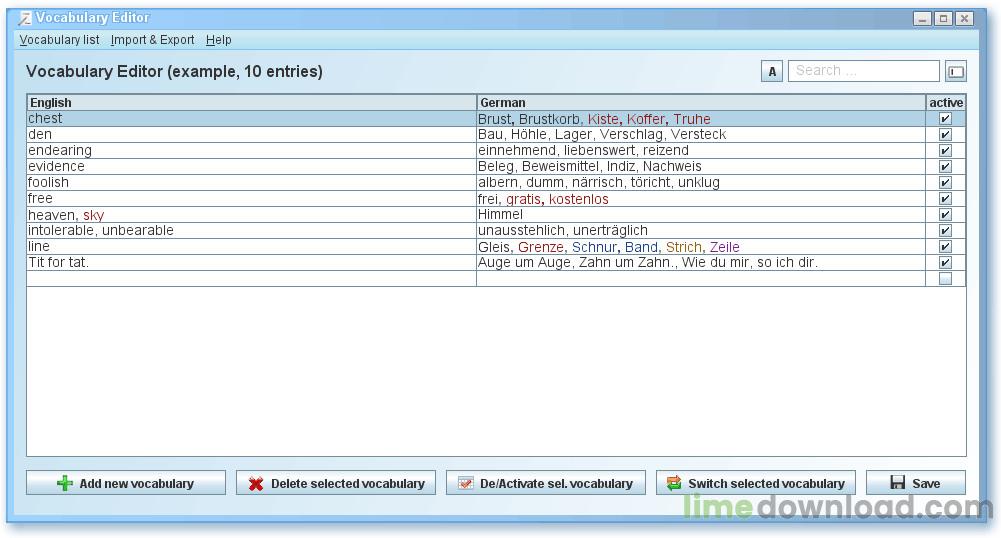1001x538 pixels.
Task: Check the empty last row's active checkbox
Action: point(945,279)
